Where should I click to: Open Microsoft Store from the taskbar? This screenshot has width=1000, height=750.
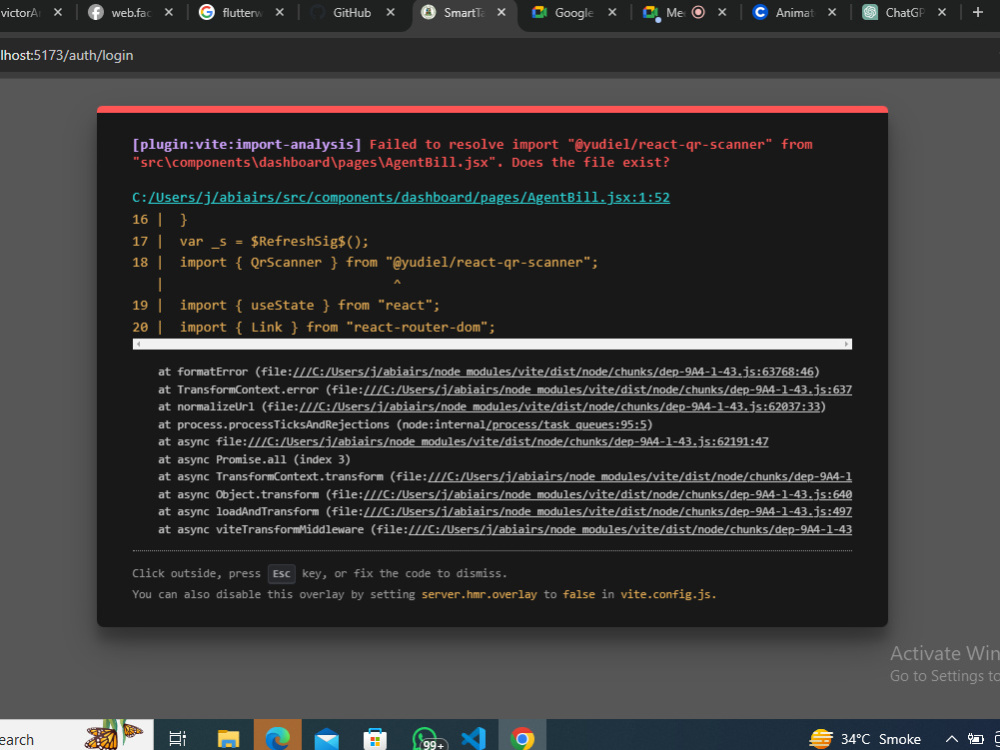coord(375,739)
